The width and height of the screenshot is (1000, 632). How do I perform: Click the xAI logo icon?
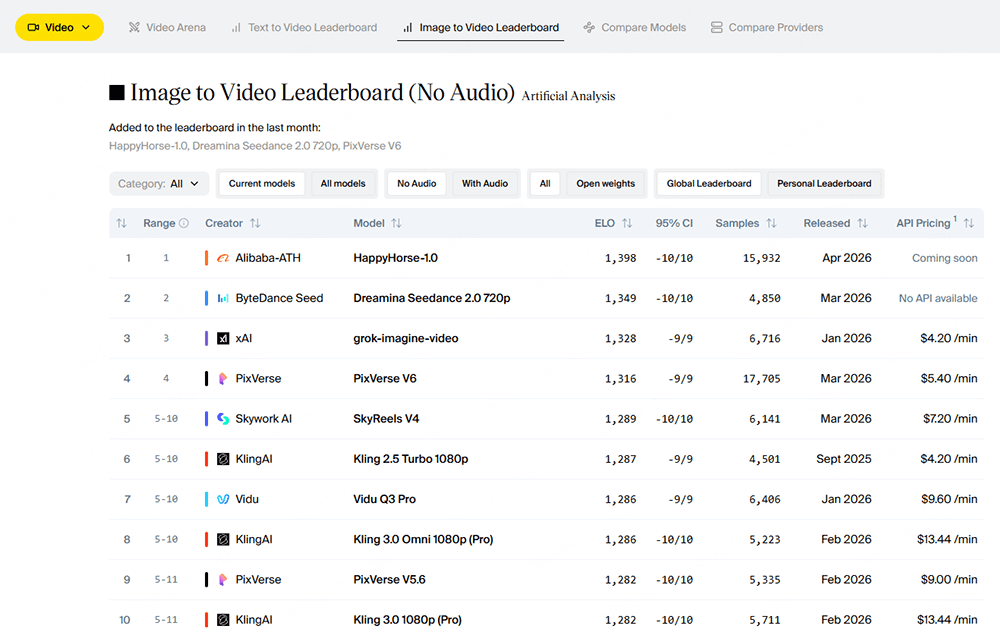[223, 339]
